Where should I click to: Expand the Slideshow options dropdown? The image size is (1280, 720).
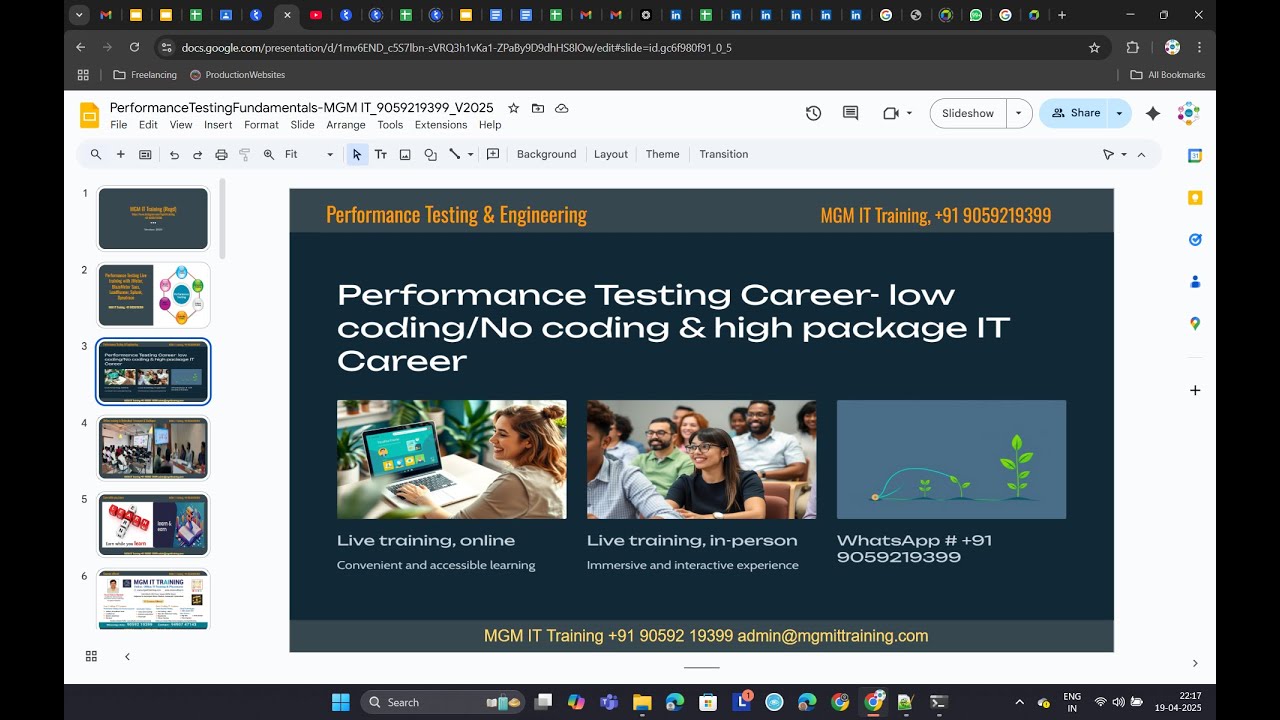coord(1019,113)
